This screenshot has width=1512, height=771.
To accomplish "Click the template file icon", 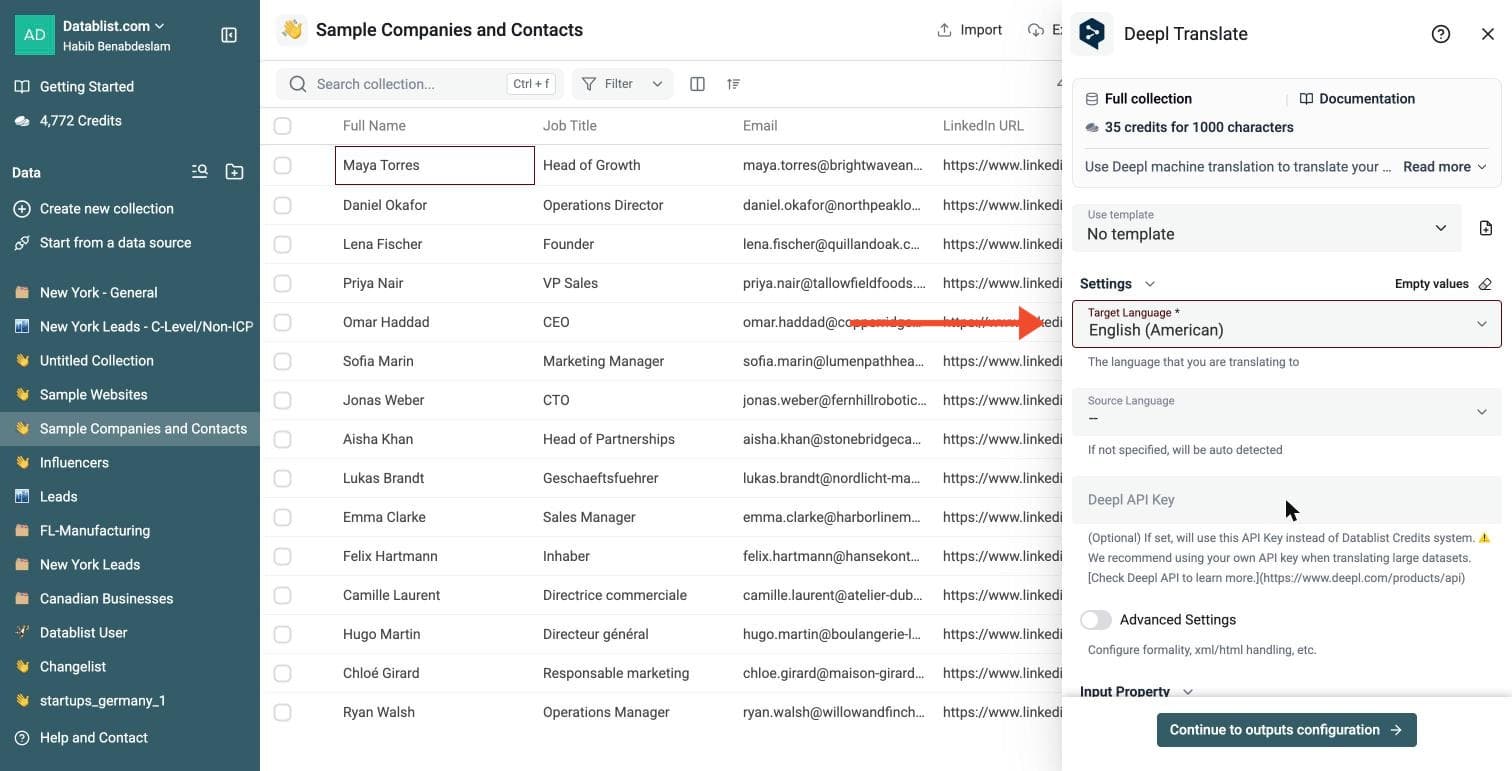I will click(x=1486, y=228).
